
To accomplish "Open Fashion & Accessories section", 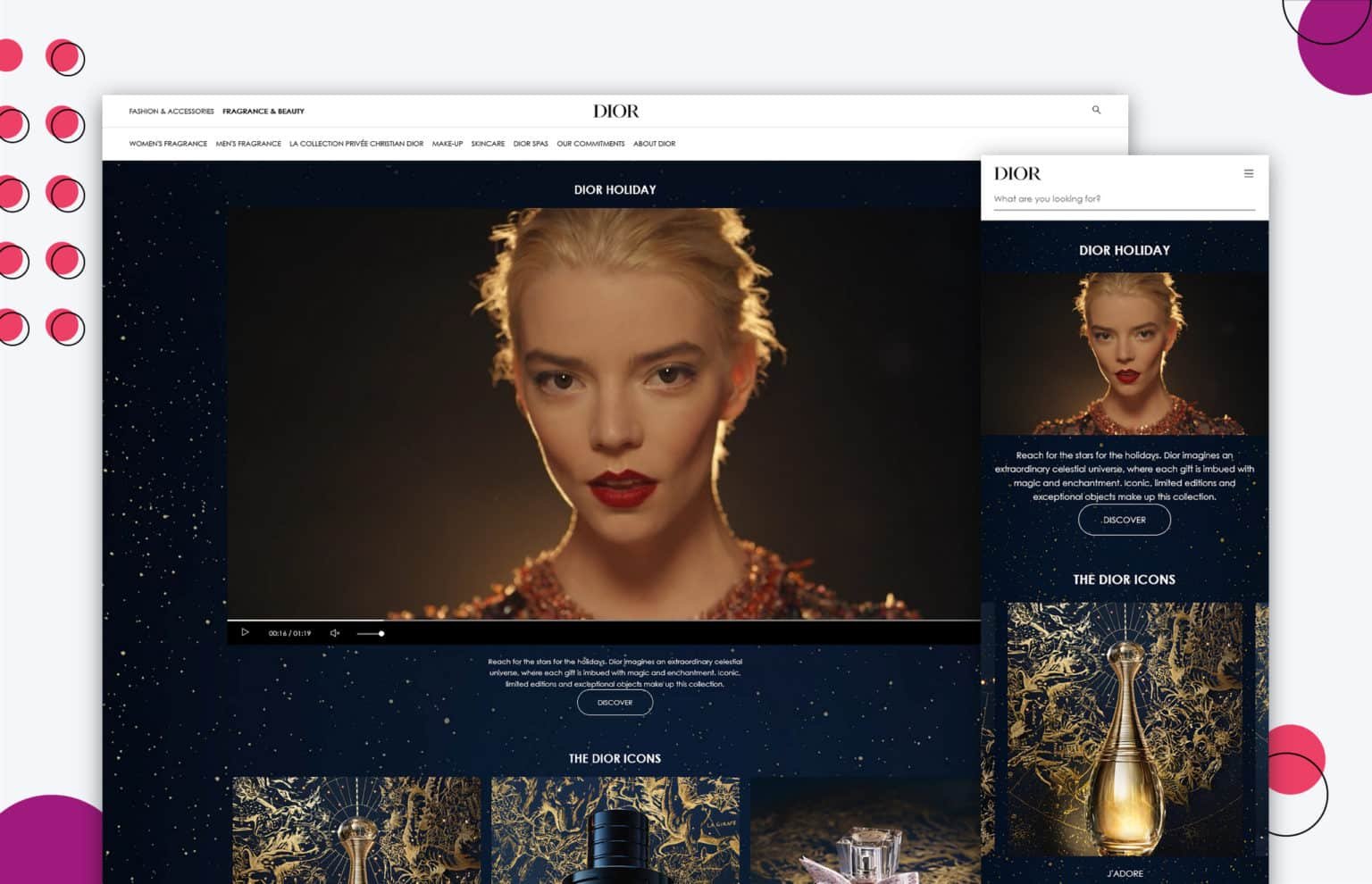I will coord(171,112).
